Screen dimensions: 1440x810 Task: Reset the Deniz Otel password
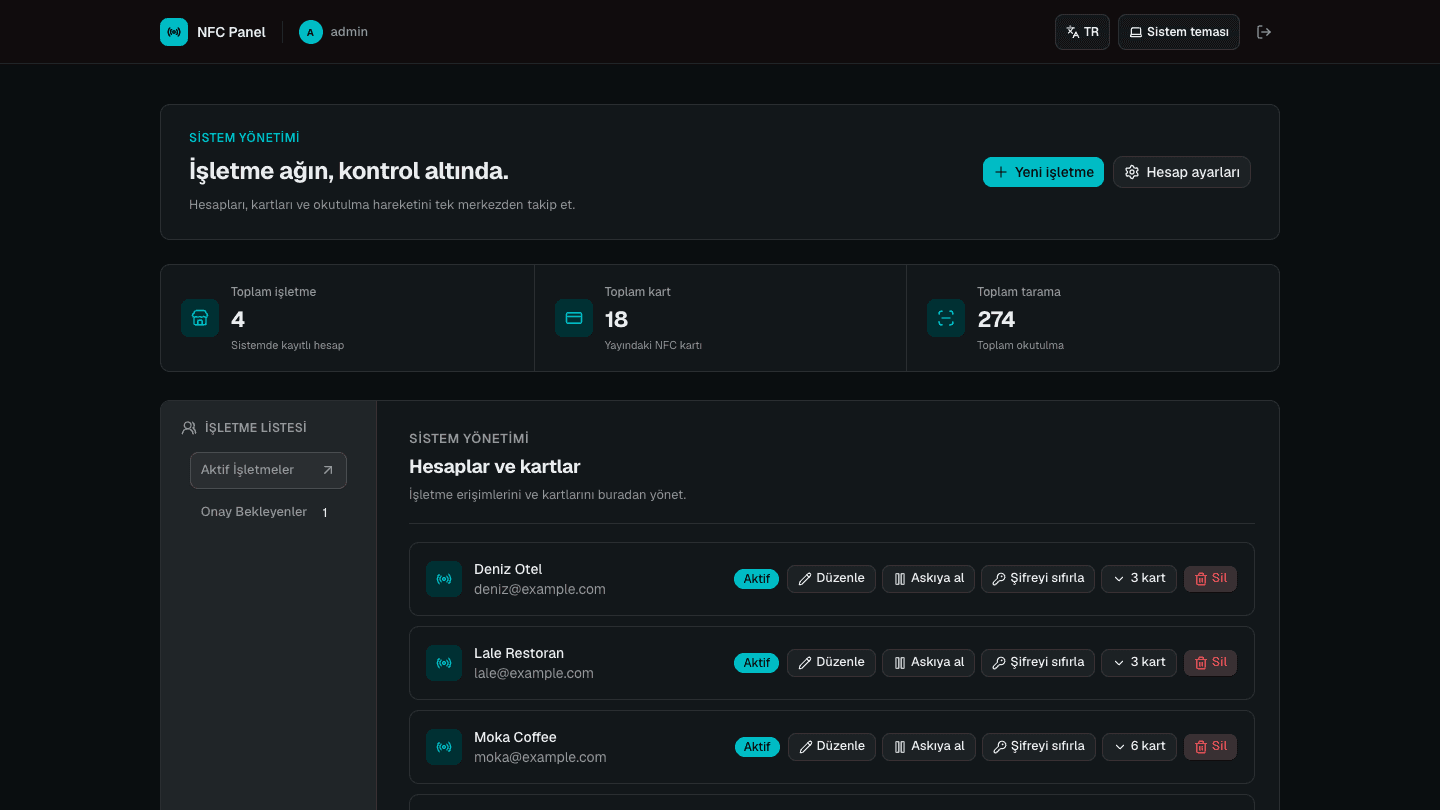click(x=1038, y=579)
